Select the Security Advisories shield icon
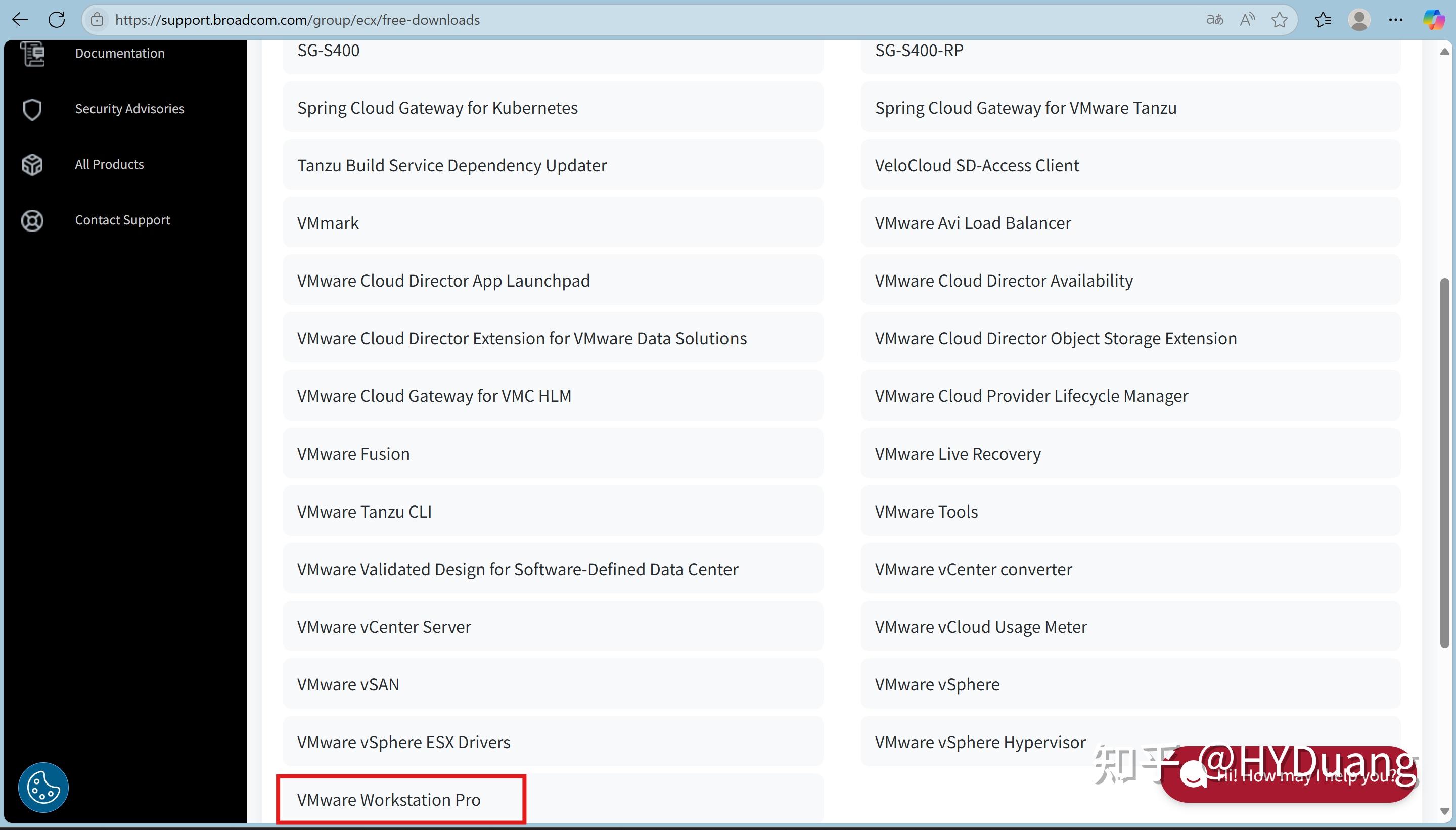 point(31,109)
